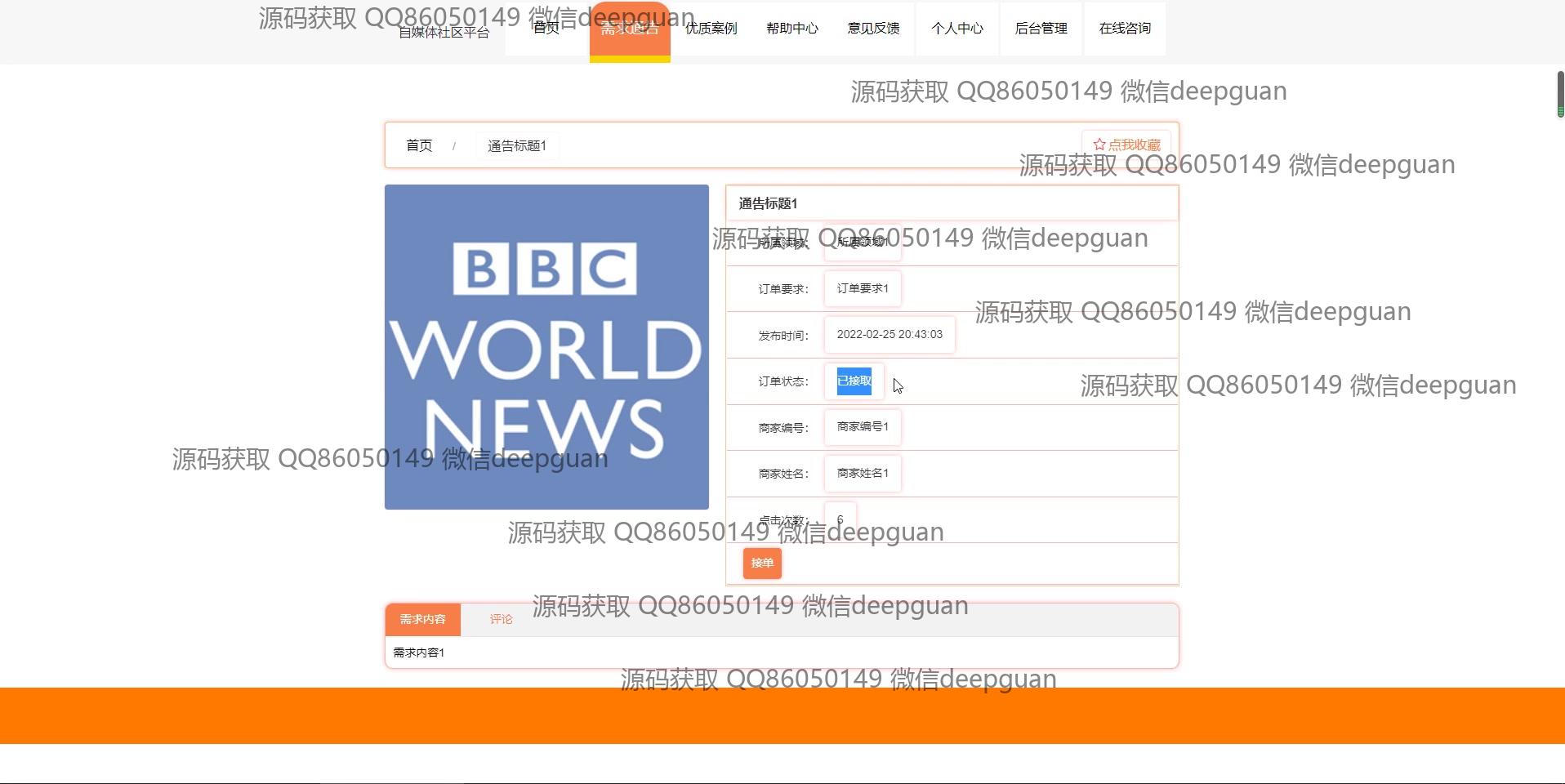Screen dimensions: 1565x784
Task: Go to 优质案例 page
Action: click(x=711, y=29)
